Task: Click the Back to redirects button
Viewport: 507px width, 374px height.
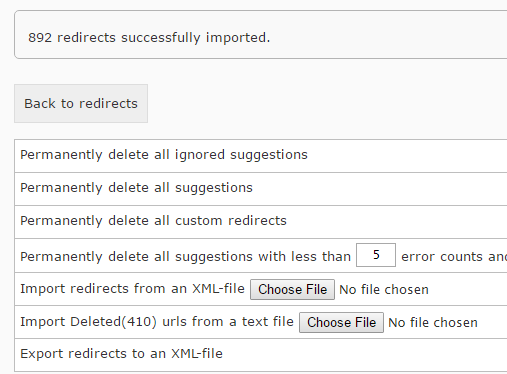Action: [x=81, y=104]
